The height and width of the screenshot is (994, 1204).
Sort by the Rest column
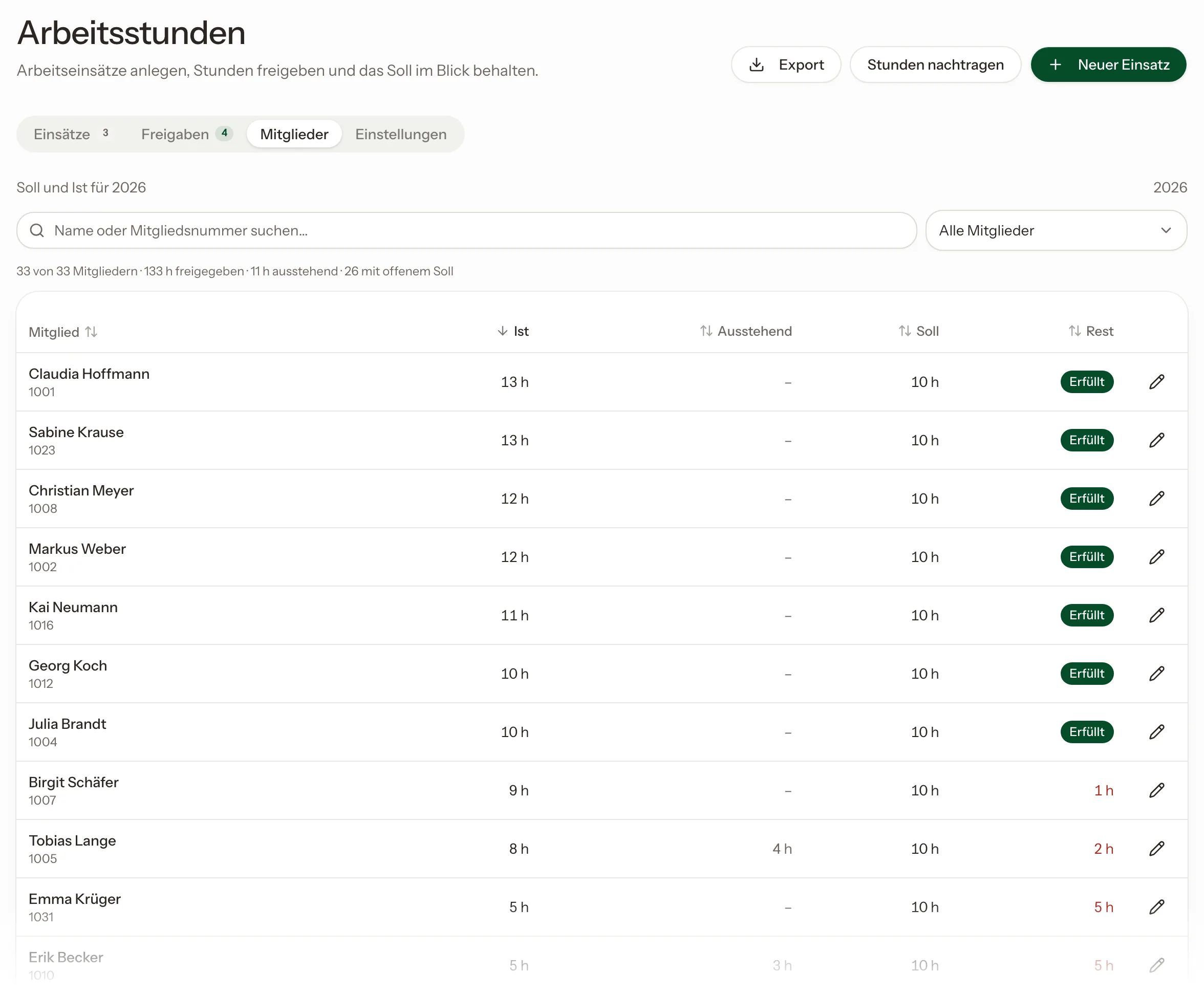click(x=1091, y=332)
